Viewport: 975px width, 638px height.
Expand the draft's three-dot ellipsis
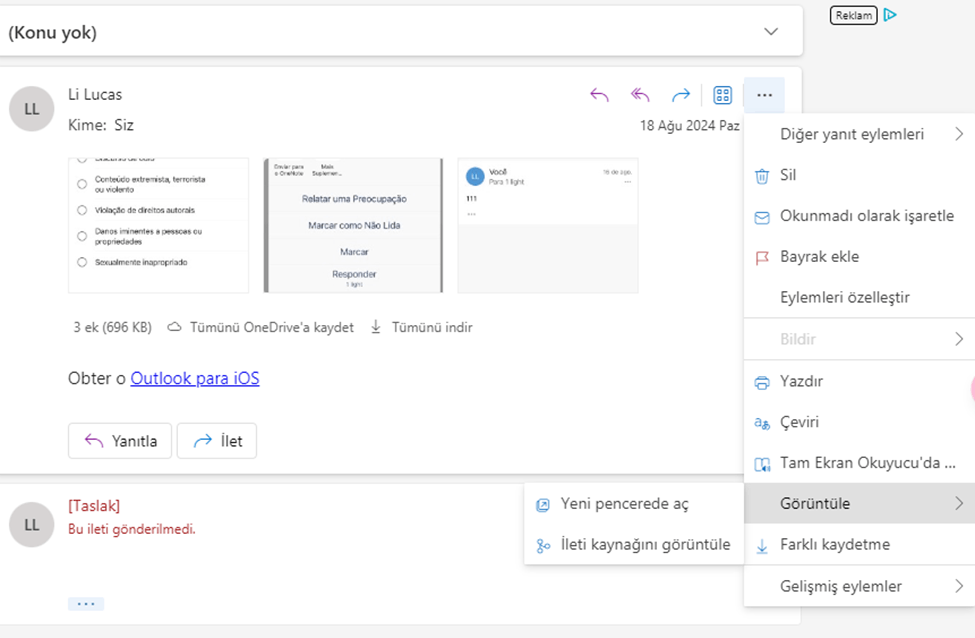[86, 604]
